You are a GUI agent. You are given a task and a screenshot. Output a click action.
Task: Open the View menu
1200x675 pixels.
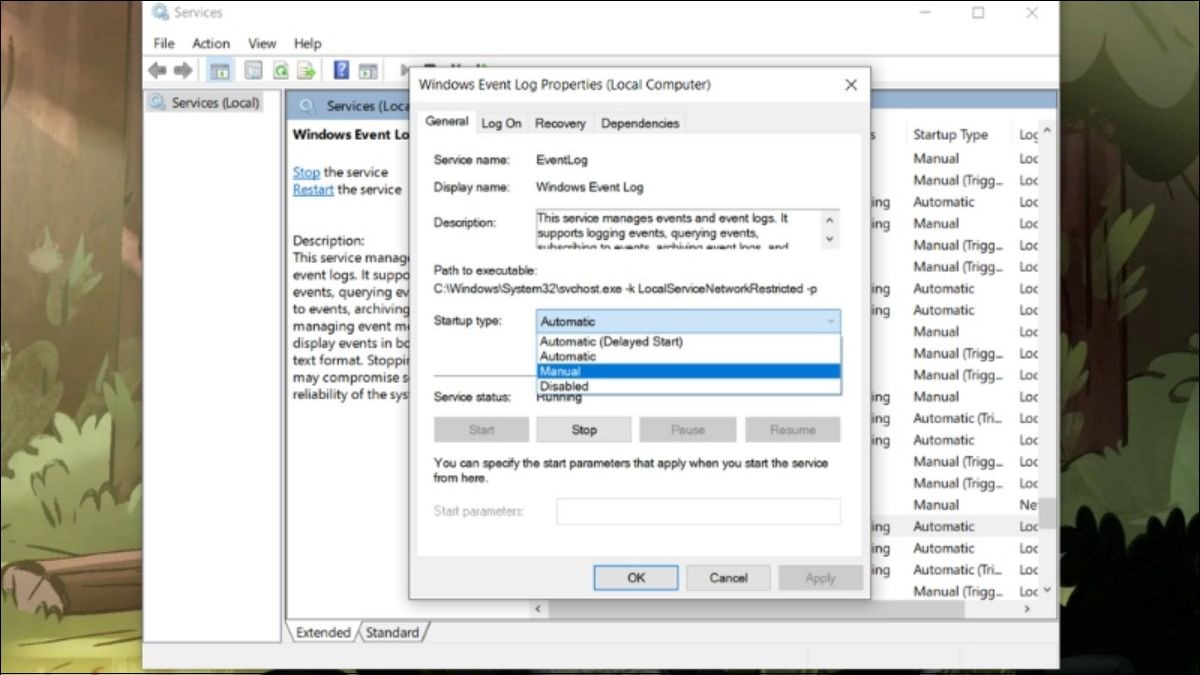tap(262, 43)
